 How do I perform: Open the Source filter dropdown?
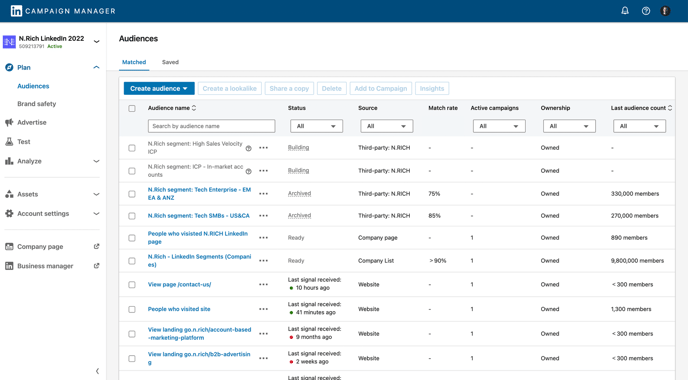pos(387,126)
